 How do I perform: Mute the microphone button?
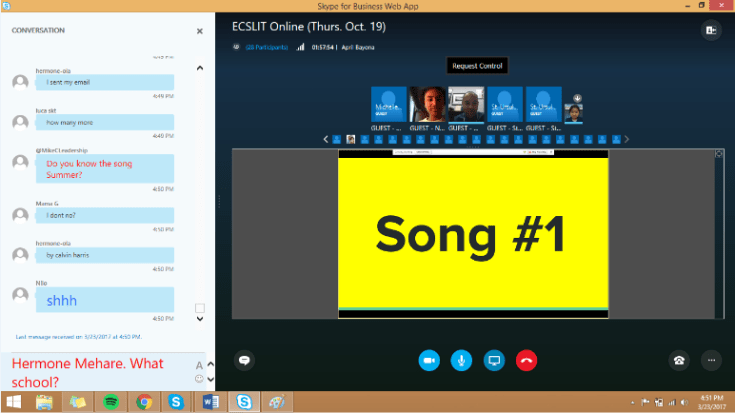[x=461, y=360]
